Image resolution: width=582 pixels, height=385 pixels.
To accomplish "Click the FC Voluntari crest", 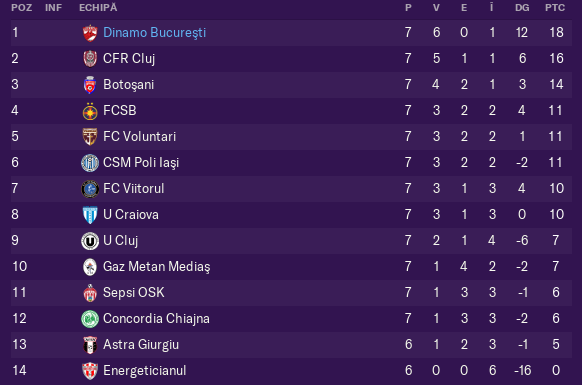I will [x=90, y=137].
